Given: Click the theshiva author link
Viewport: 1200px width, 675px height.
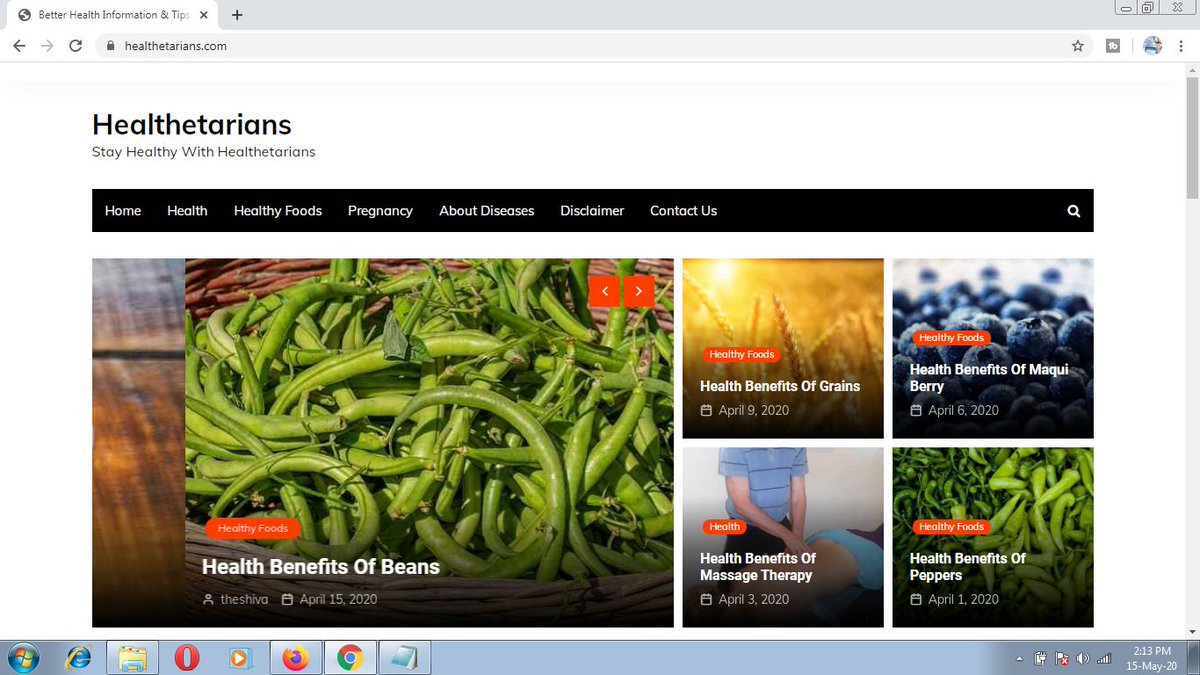Looking at the screenshot, I should coord(244,600).
